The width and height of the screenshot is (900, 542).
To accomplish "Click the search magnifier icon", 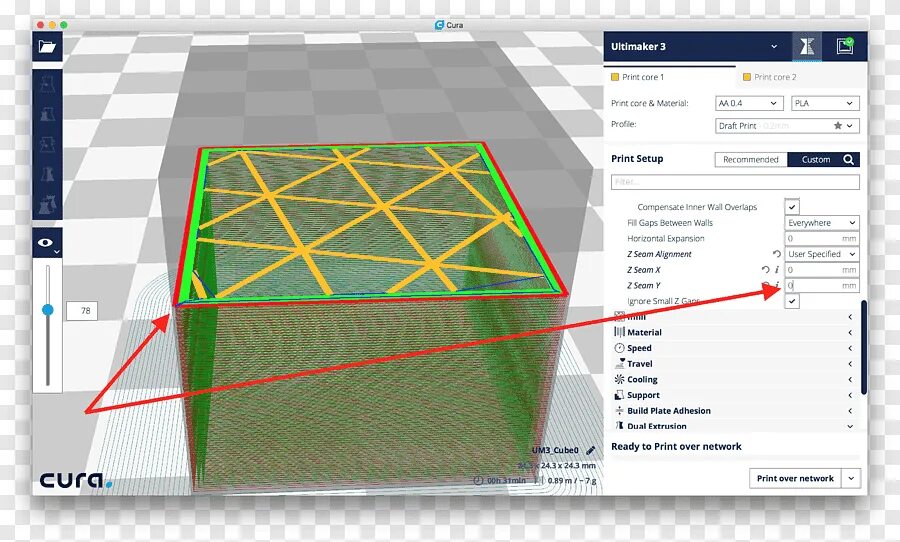I will point(849,160).
